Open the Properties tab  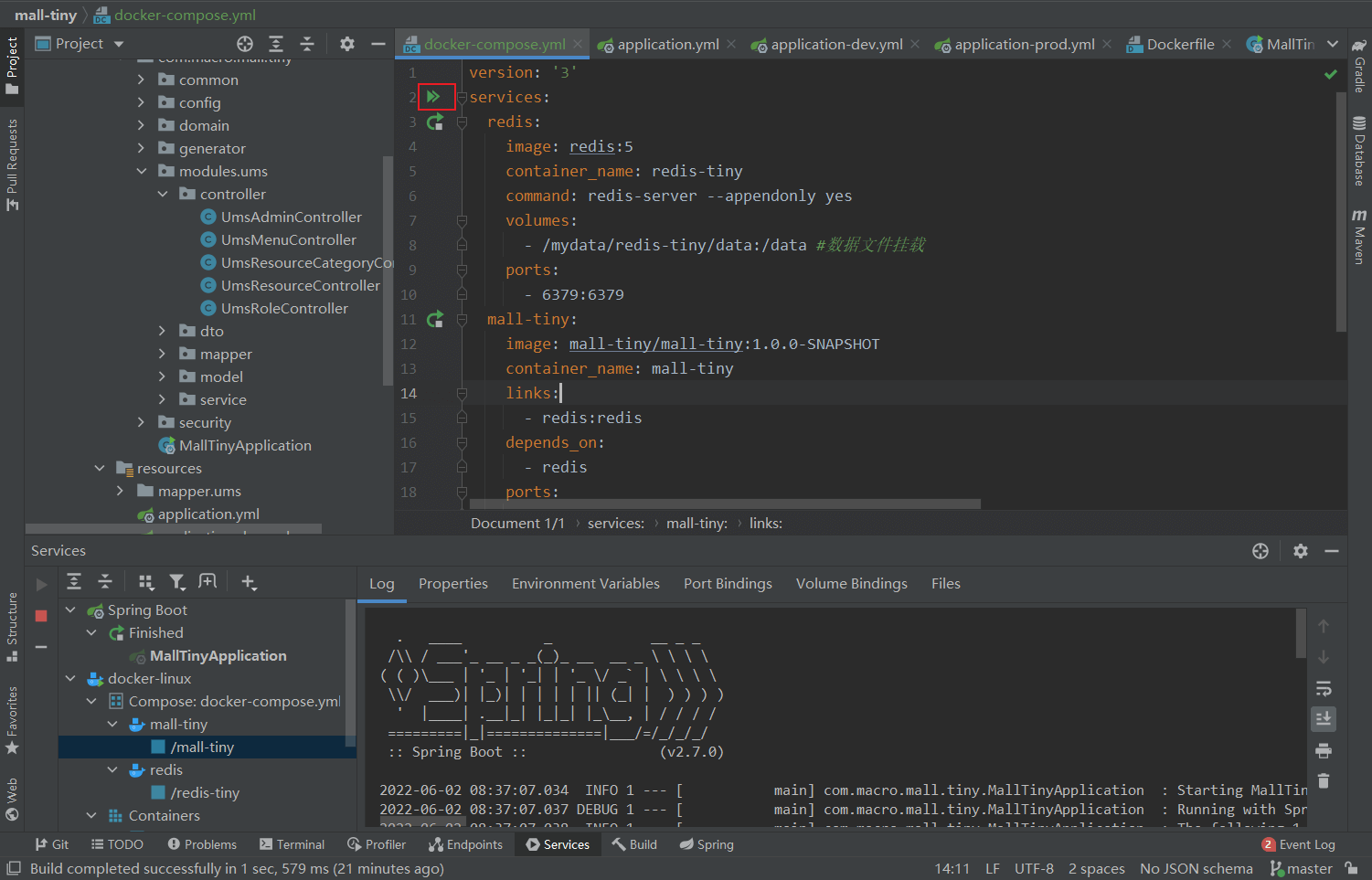pos(453,583)
